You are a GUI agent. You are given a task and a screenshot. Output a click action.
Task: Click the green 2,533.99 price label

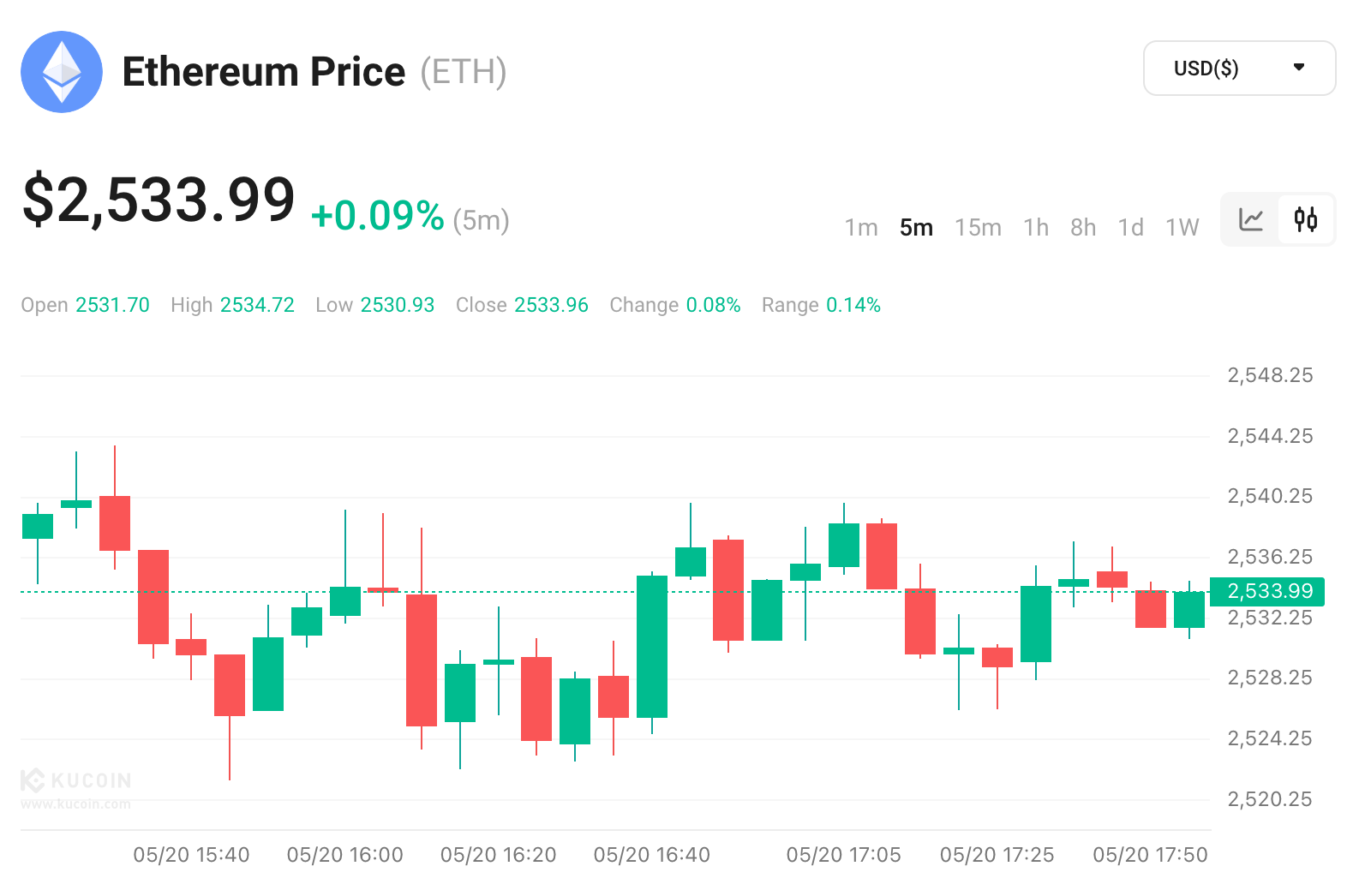[1268, 591]
